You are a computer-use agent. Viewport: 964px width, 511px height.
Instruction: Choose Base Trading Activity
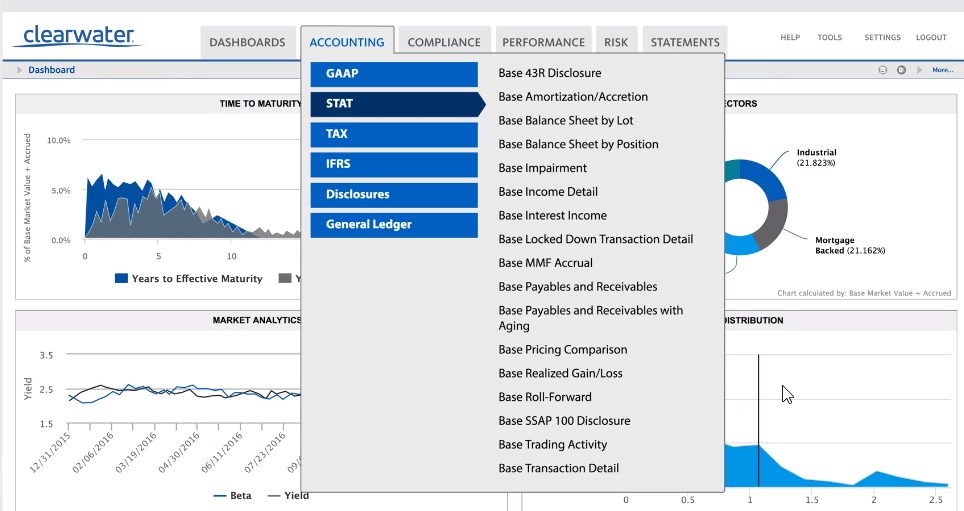[552, 445]
